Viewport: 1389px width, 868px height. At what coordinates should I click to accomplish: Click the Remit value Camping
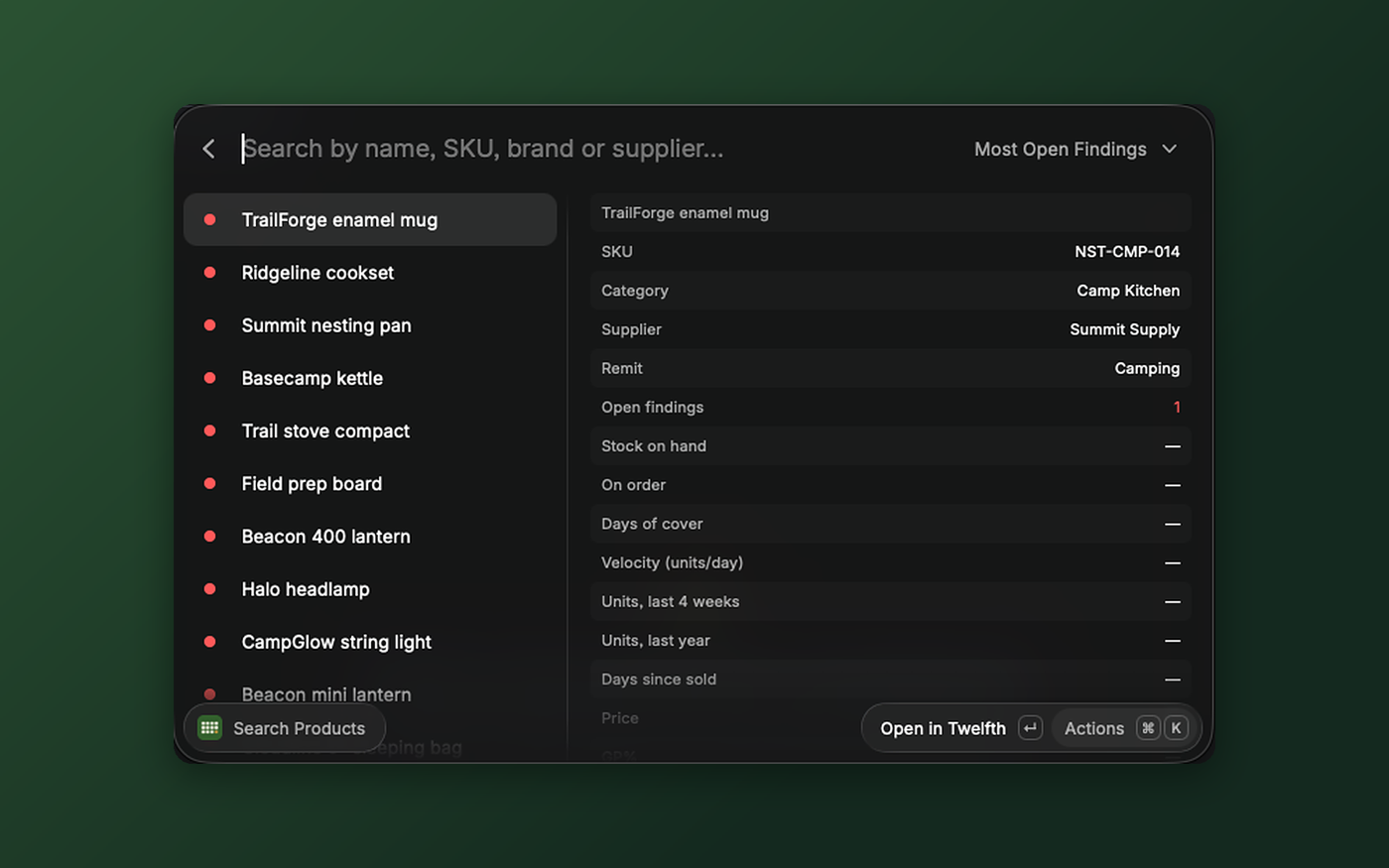click(1147, 368)
